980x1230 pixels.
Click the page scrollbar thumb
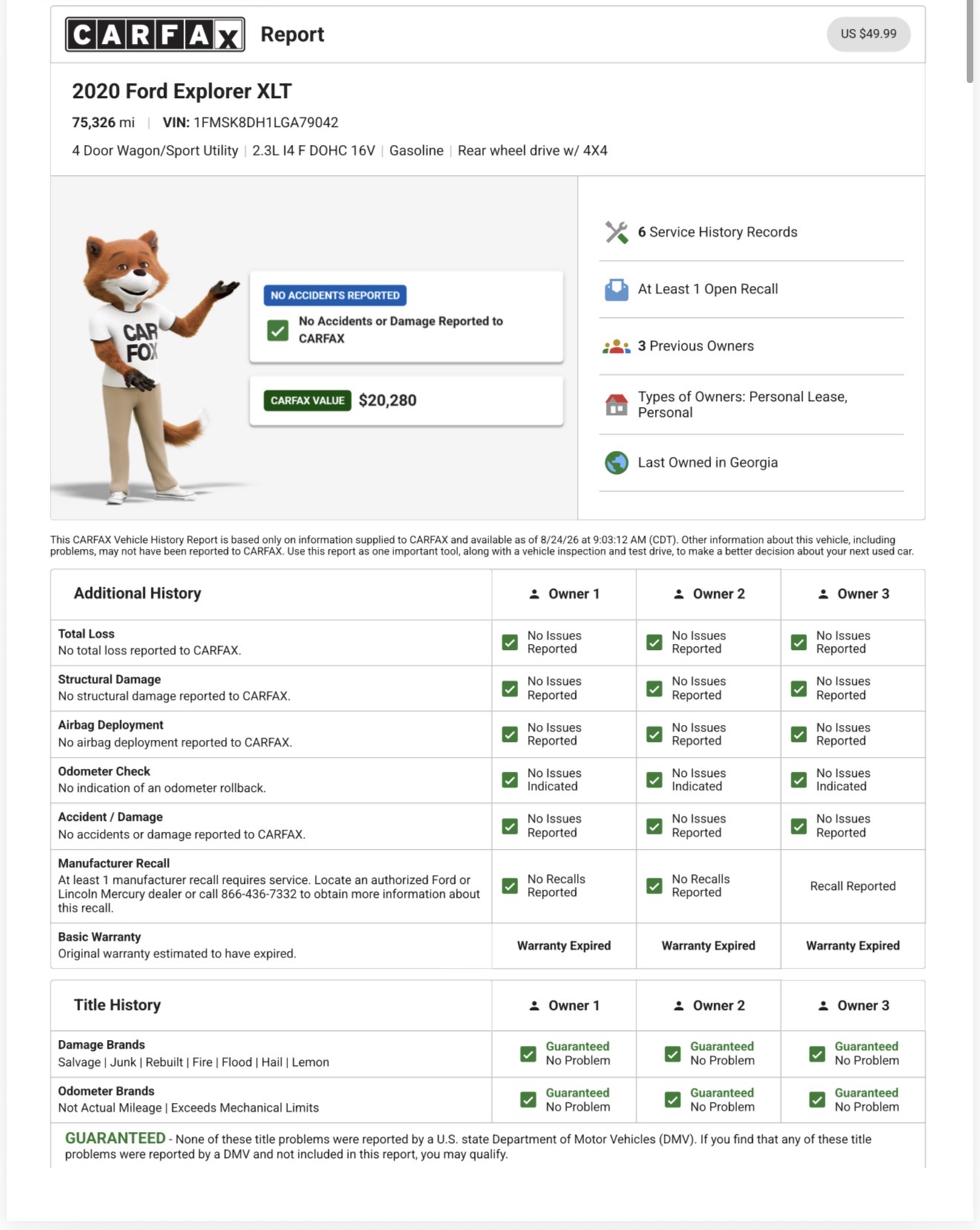[x=970, y=42]
